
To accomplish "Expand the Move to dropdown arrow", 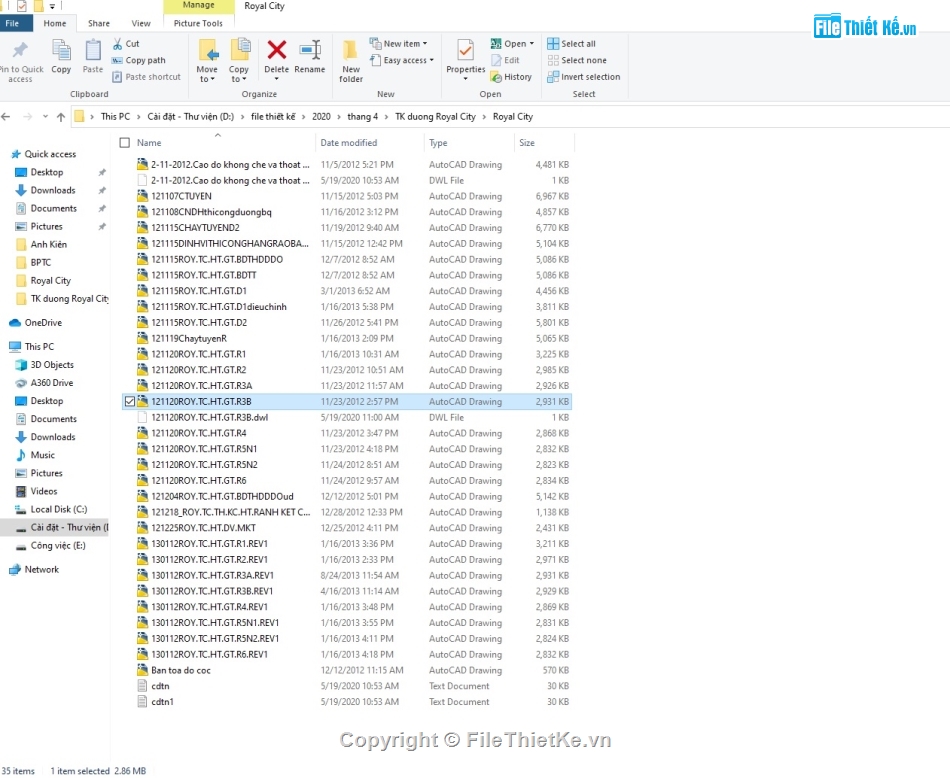I will coord(213,79).
